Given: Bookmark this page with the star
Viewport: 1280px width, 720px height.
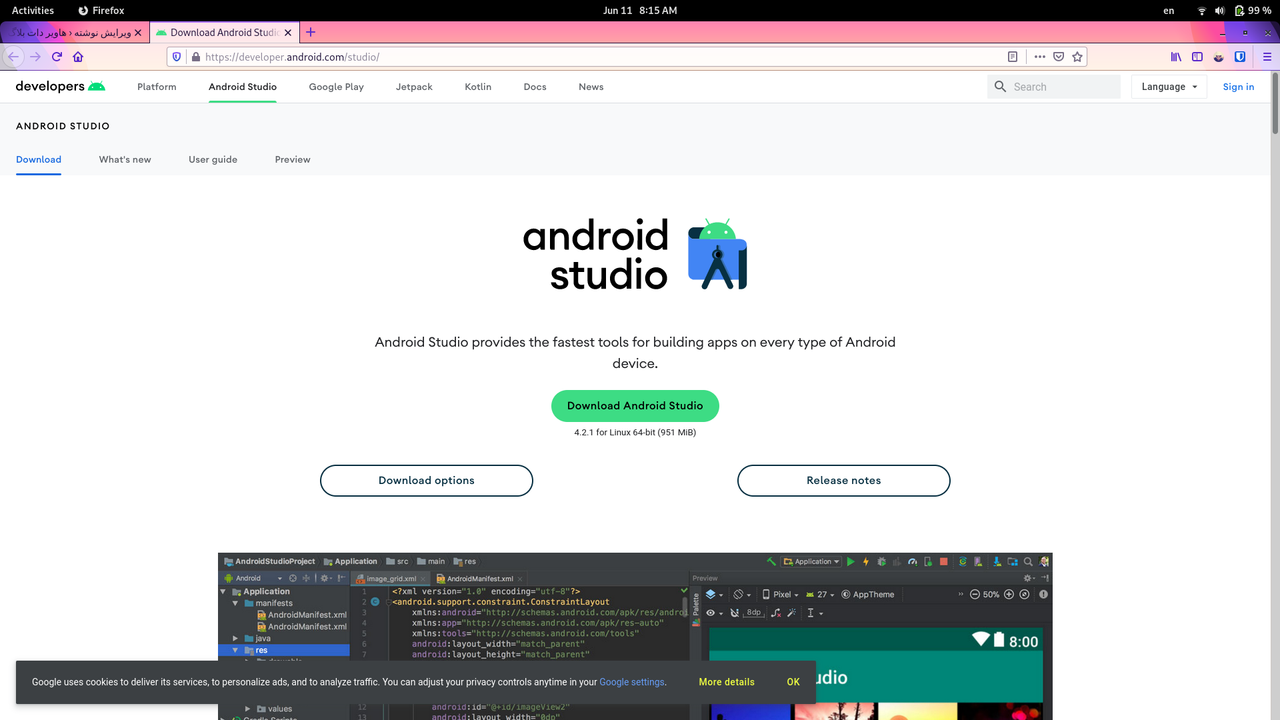Looking at the screenshot, I should [1077, 57].
